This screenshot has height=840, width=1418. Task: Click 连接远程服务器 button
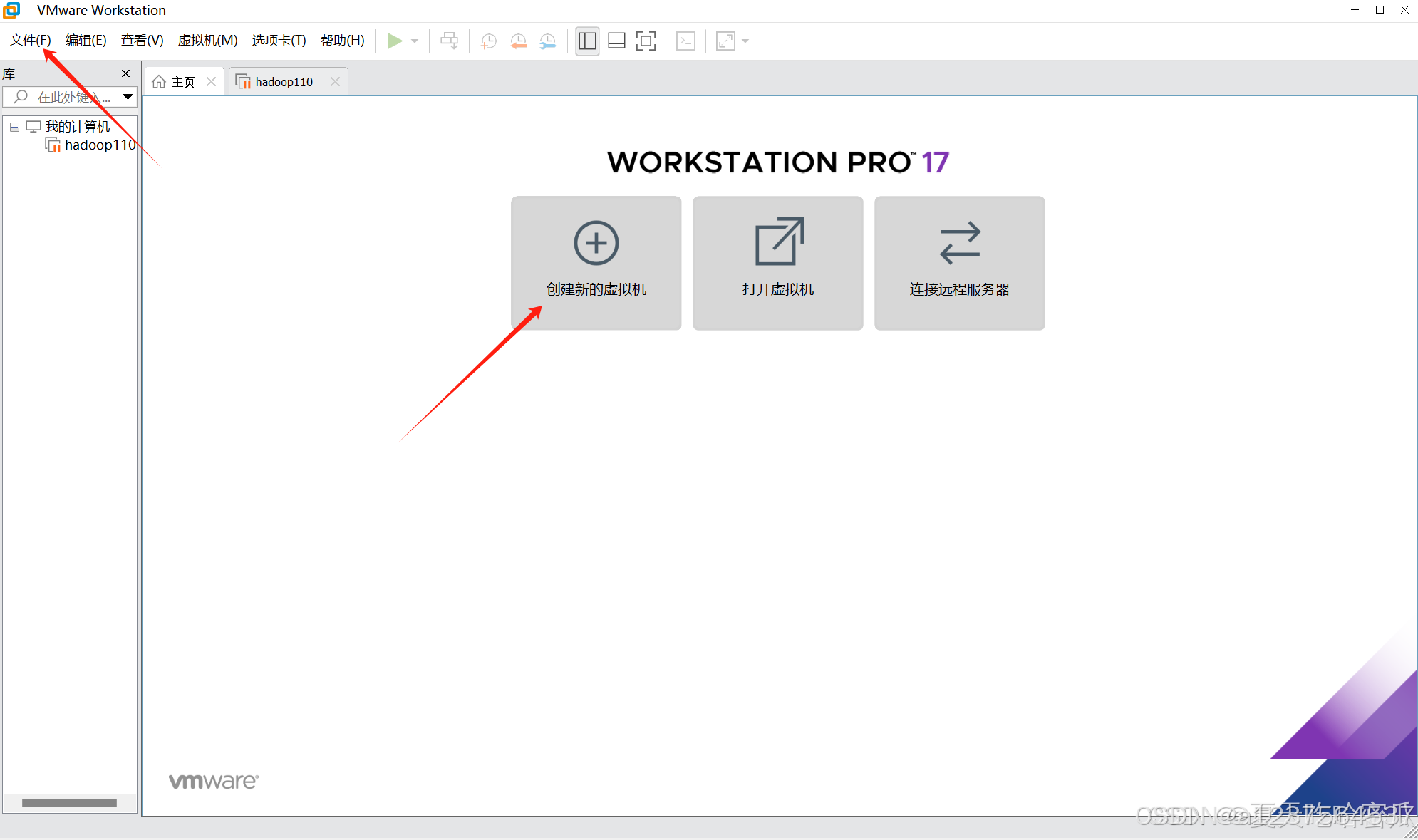click(959, 263)
